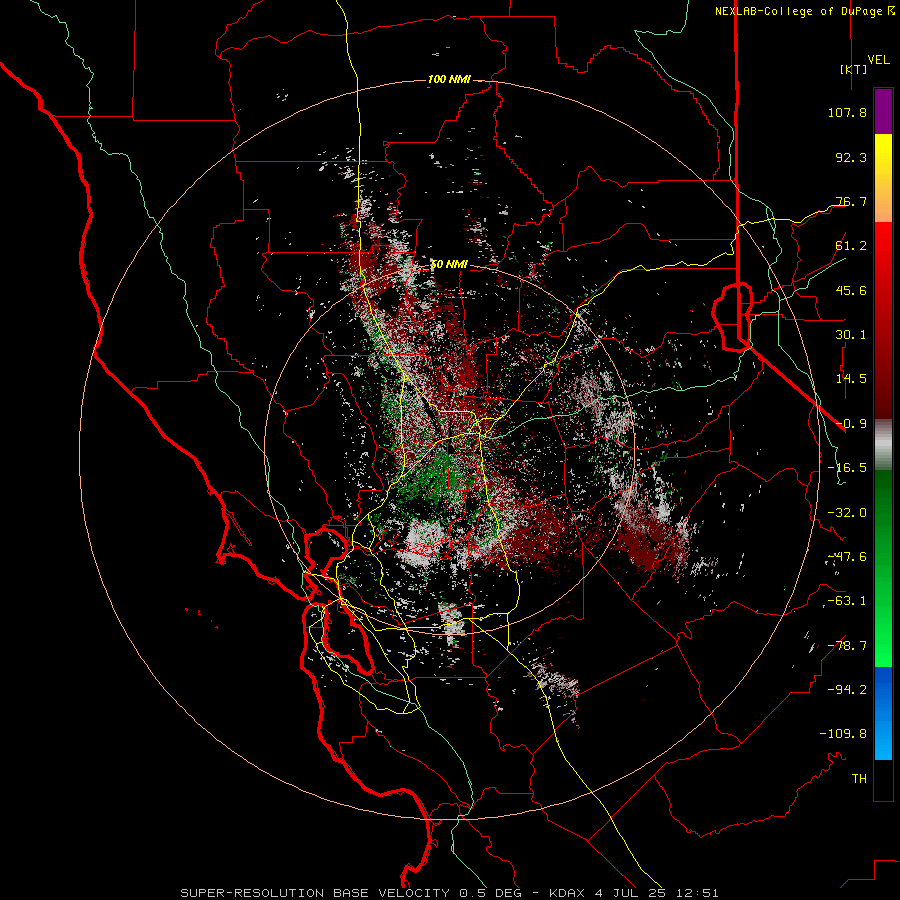Click the 45.6 velocity scale value
The width and height of the screenshot is (900, 900).
coord(851,290)
